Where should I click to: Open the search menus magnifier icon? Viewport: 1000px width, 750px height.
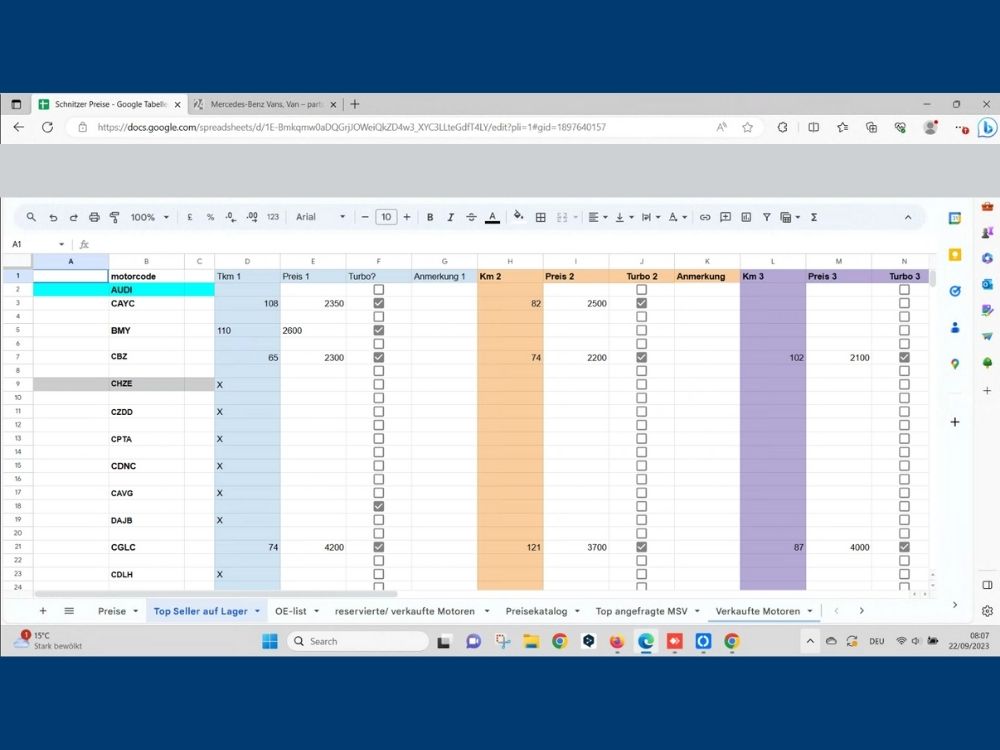[x=31, y=217]
